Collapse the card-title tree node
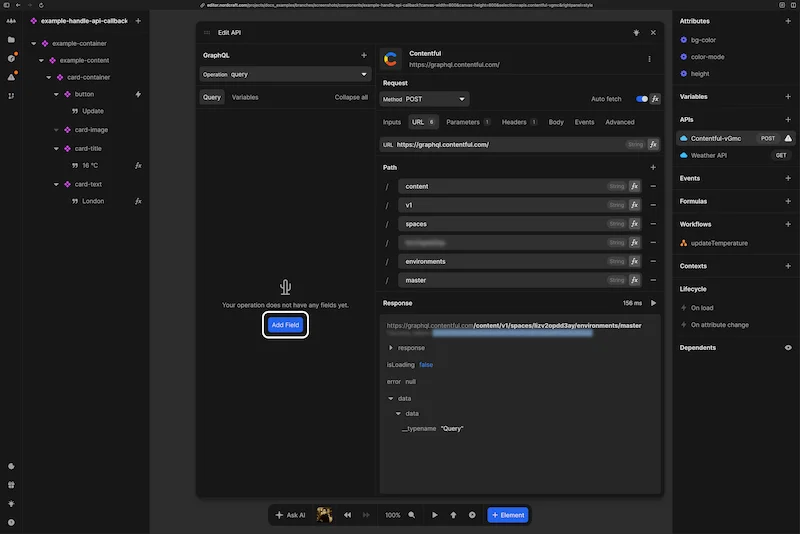This screenshot has height=534, width=800. (x=56, y=148)
